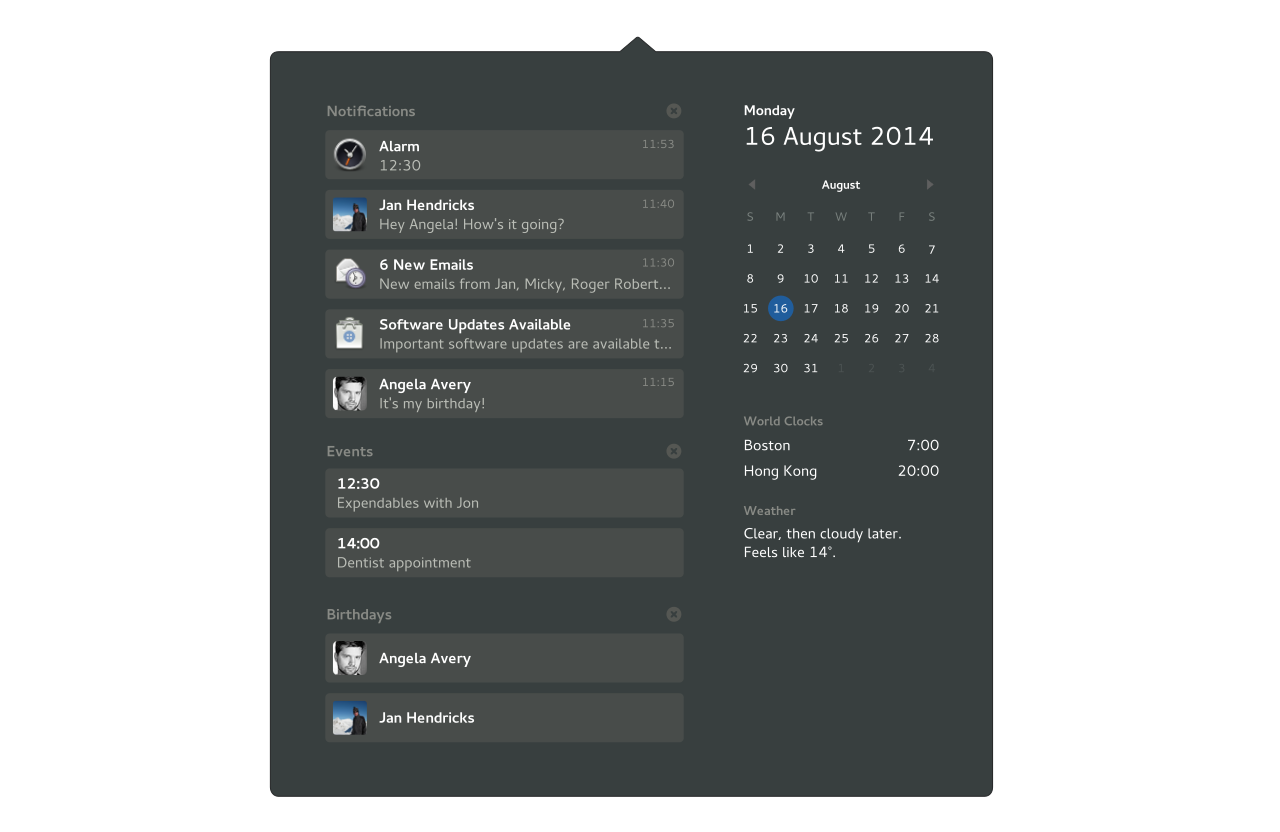Open the Alarm 12:30 notification
Image resolution: width=1280 pixels, height=832 pixels.
[x=504, y=155]
